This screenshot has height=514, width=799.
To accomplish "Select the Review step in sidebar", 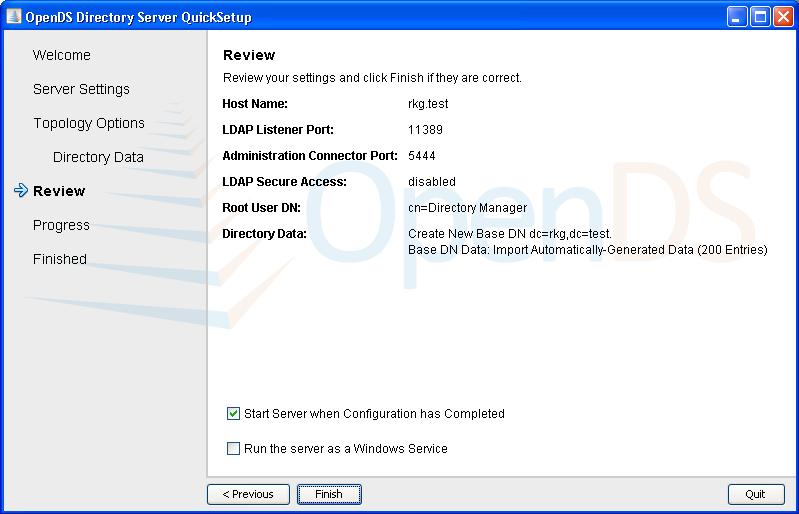I will (59, 191).
